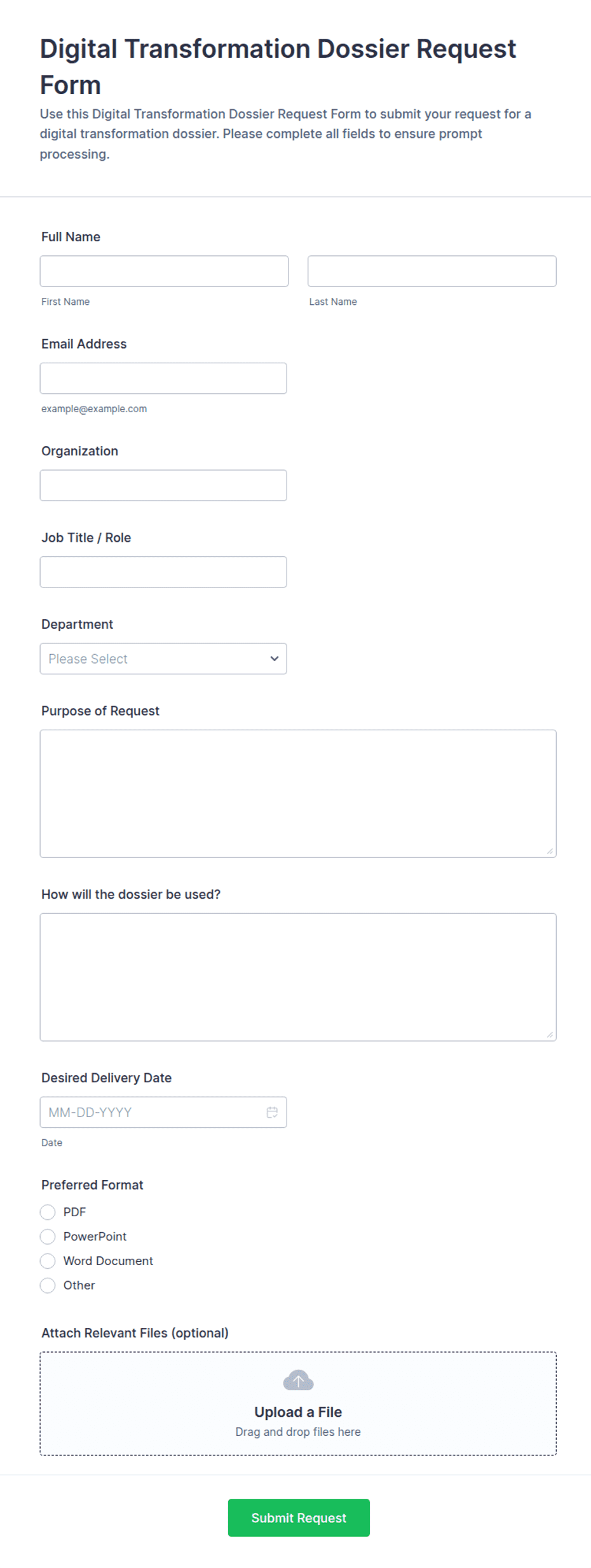Select the Word Document format option

tap(48, 1261)
